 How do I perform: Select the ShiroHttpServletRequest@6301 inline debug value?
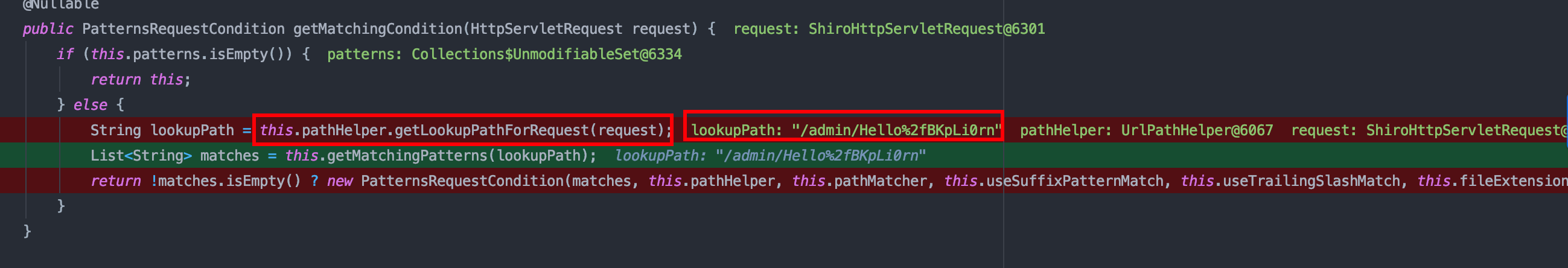(x=926, y=28)
